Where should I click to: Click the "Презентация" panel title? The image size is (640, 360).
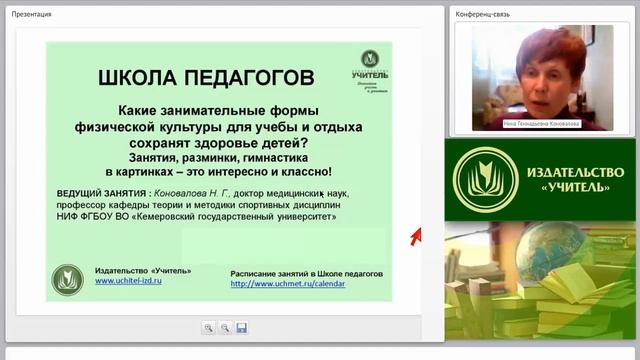pyautogui.click(x=31, y=14)
